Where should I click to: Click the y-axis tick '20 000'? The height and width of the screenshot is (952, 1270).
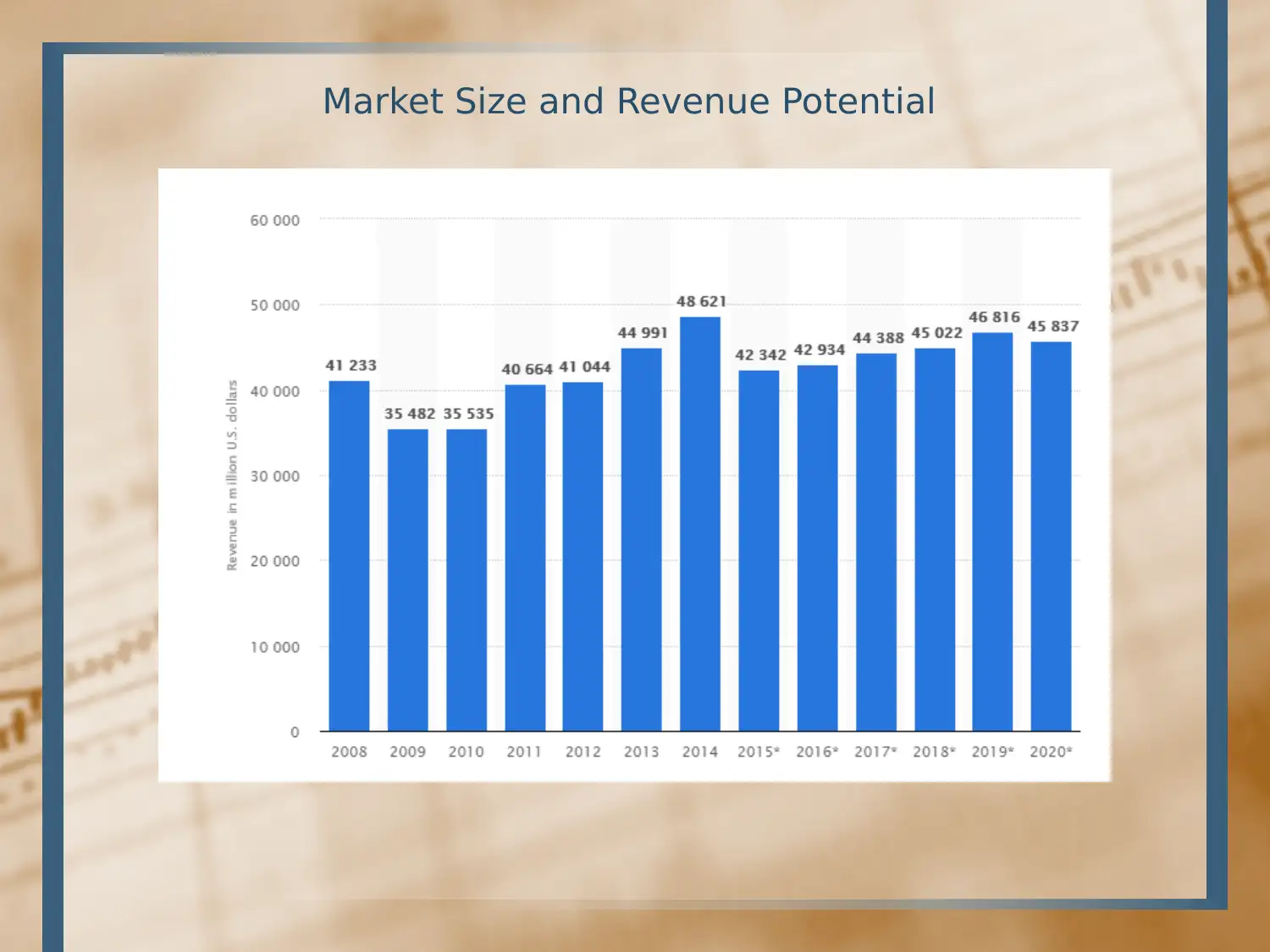274,561
